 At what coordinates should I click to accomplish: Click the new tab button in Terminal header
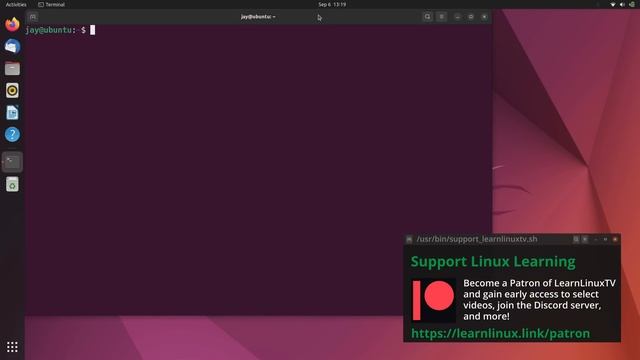pos(33,17)
